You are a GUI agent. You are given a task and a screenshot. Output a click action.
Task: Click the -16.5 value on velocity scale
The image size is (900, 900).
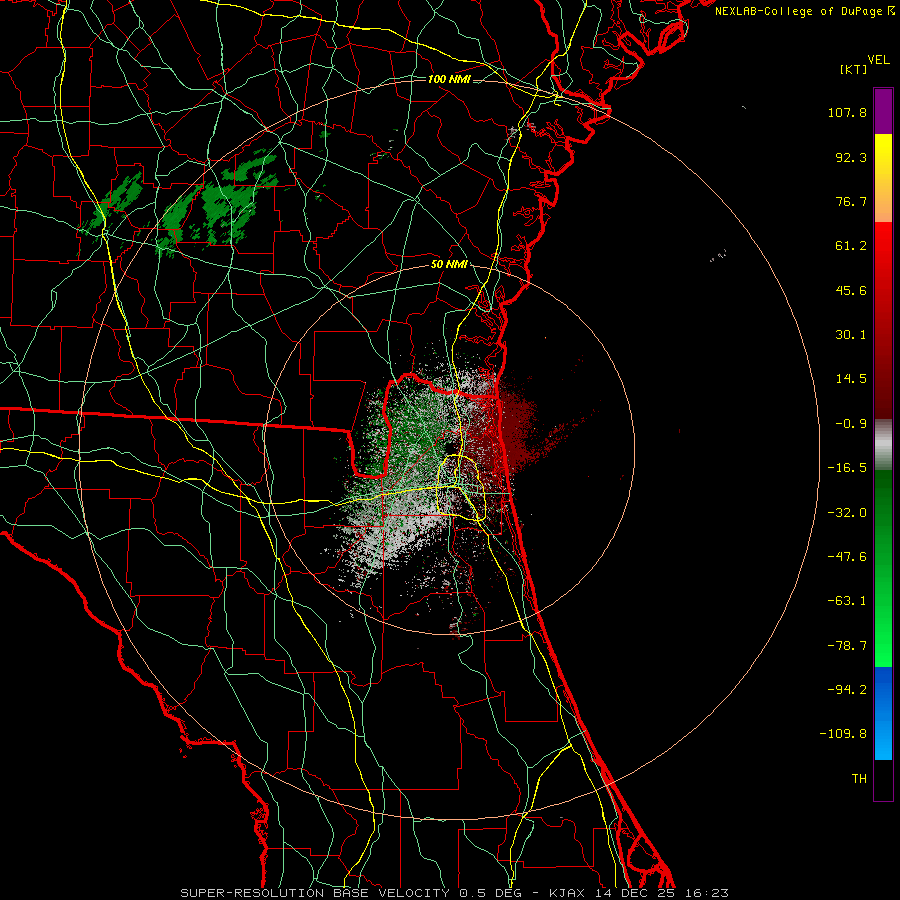pyautogui.click(x=847, y=468)
